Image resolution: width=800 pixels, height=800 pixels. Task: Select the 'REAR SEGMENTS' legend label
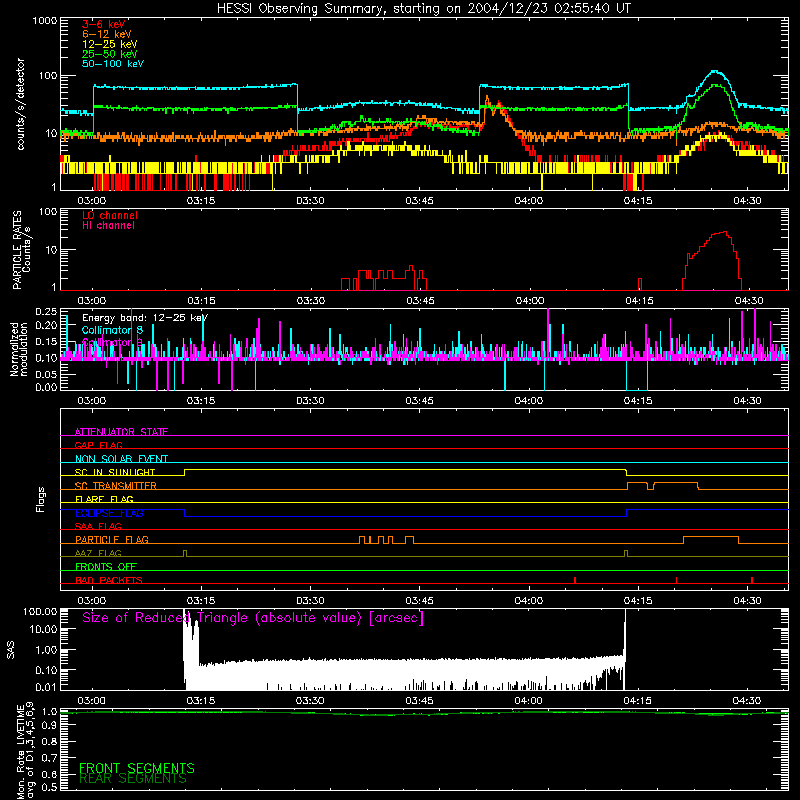click(x=133, y=778)
